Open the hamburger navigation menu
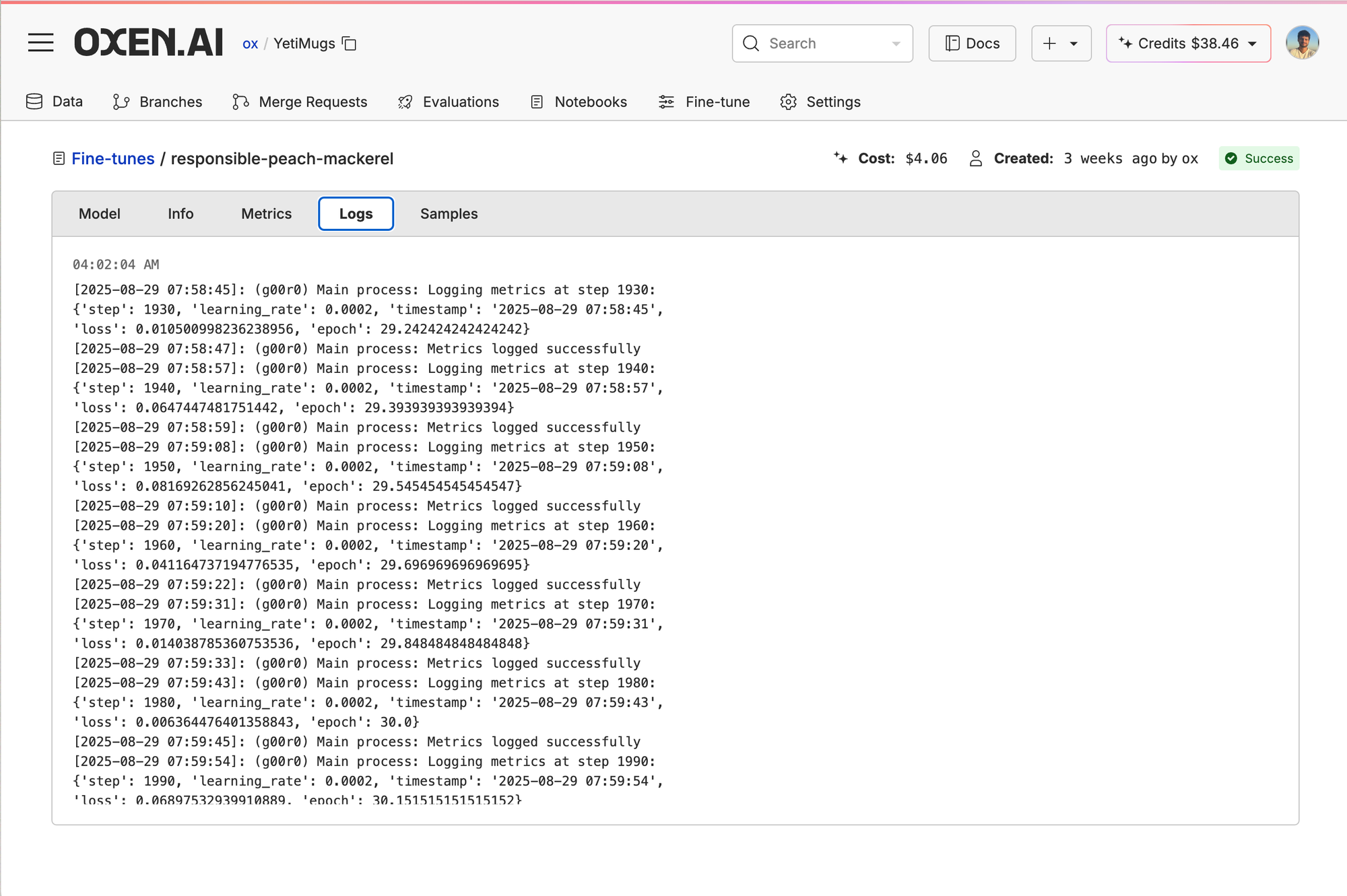This screenshot has height=896, width=1347. coord(40,43)
